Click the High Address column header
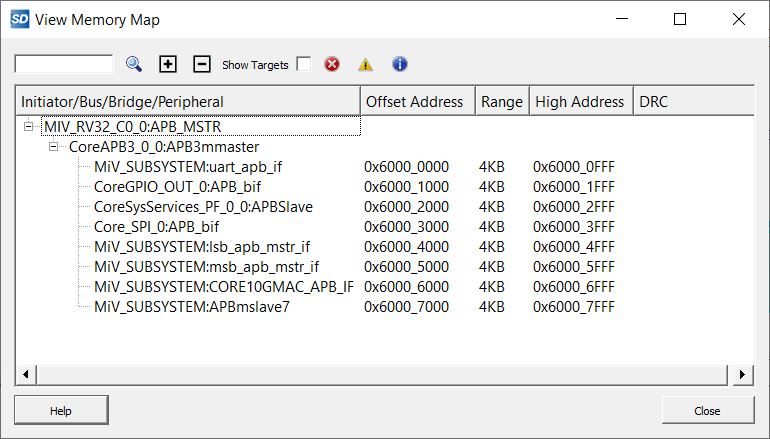770x439 pixels. pos(581,102)
